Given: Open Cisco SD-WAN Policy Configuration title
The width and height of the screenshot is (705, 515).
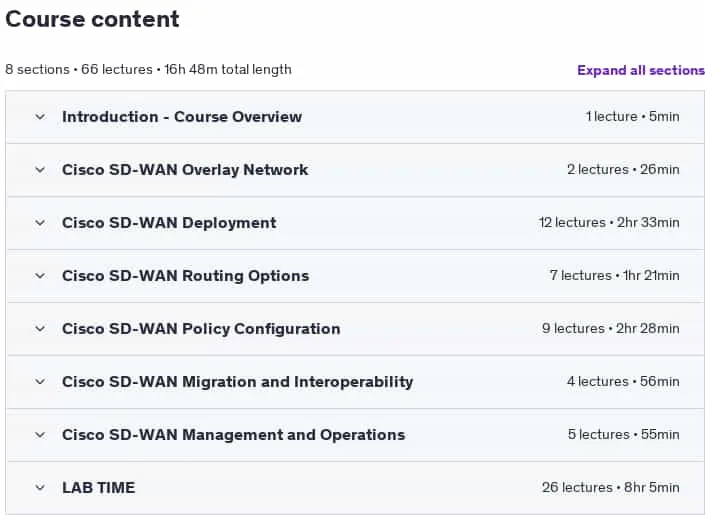Looking at the screenshot, I should (201, 329).
